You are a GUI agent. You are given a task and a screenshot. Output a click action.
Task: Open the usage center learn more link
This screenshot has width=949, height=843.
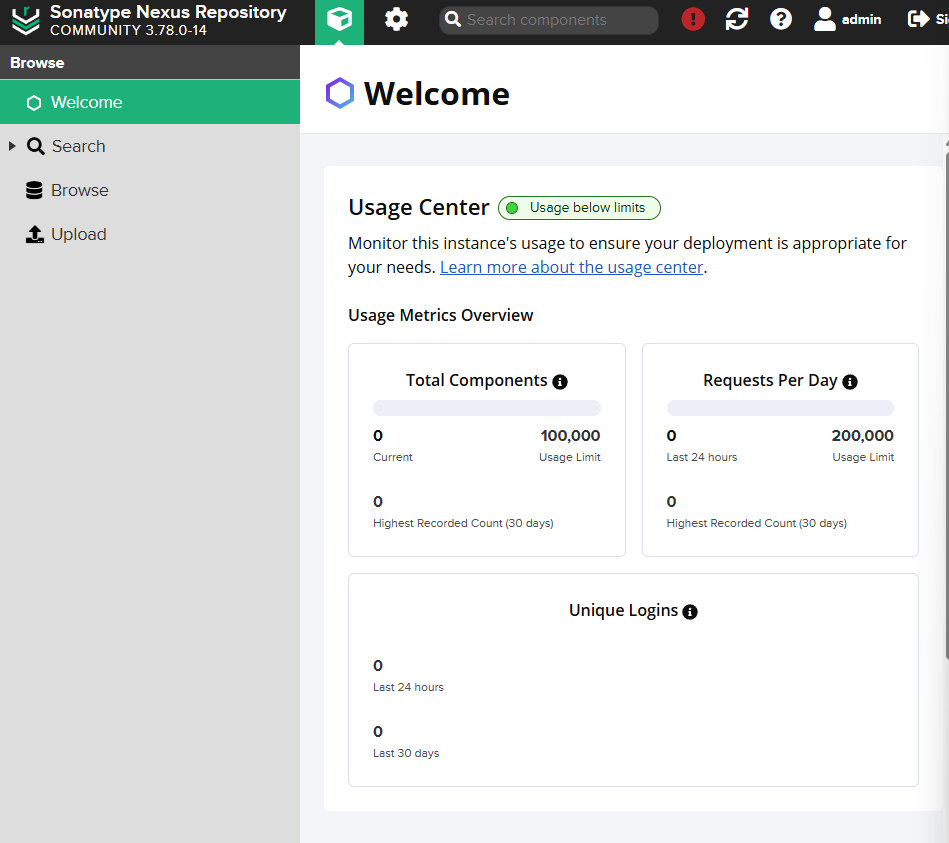pyautogui.click(x=571, y=267)
